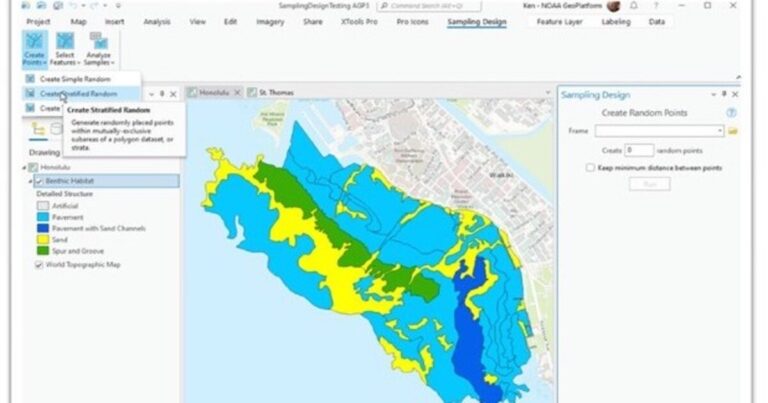Switch to the Edit ribbon tab
The width and height of the screenshot is (768, 403).
[x=230, y=22]
